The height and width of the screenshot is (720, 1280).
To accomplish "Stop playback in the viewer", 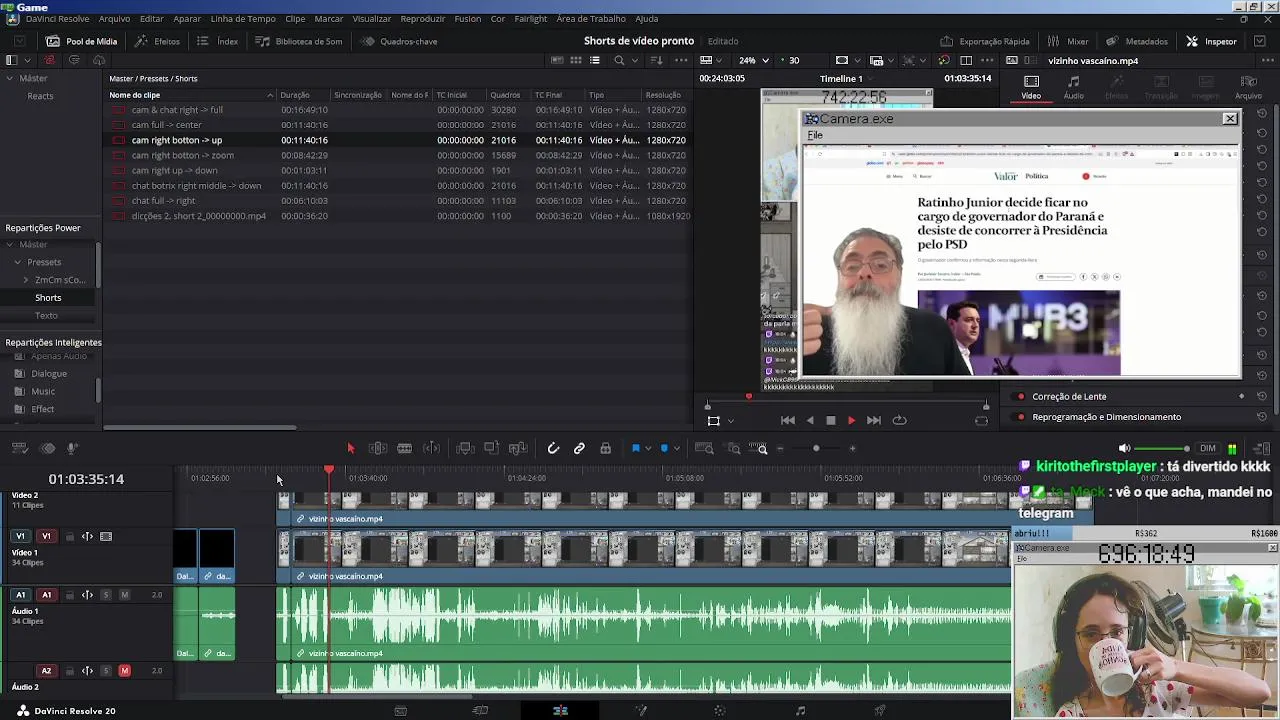I will click(x=830, y=421).
